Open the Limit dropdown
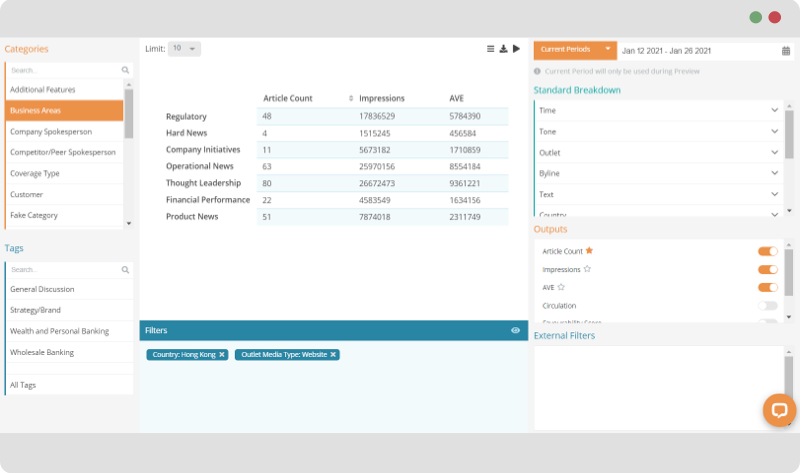 click(184, 48)
